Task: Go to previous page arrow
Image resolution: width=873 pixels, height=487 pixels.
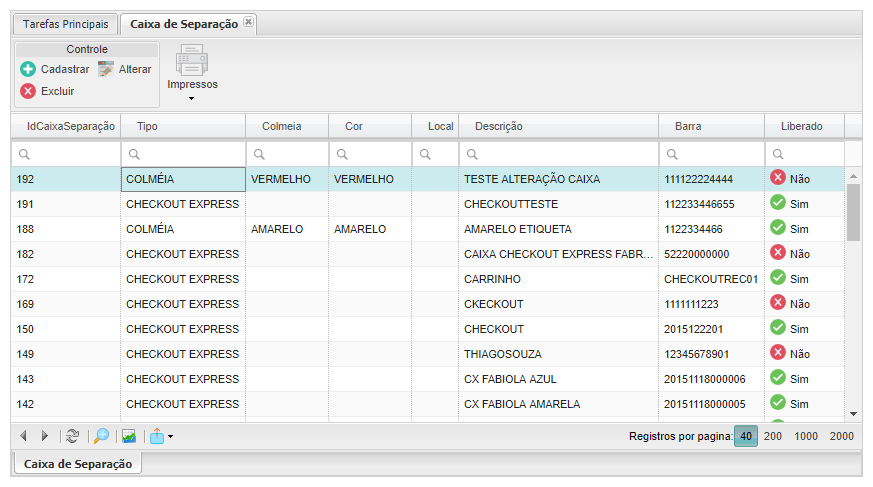Action: tap(23, 436)
